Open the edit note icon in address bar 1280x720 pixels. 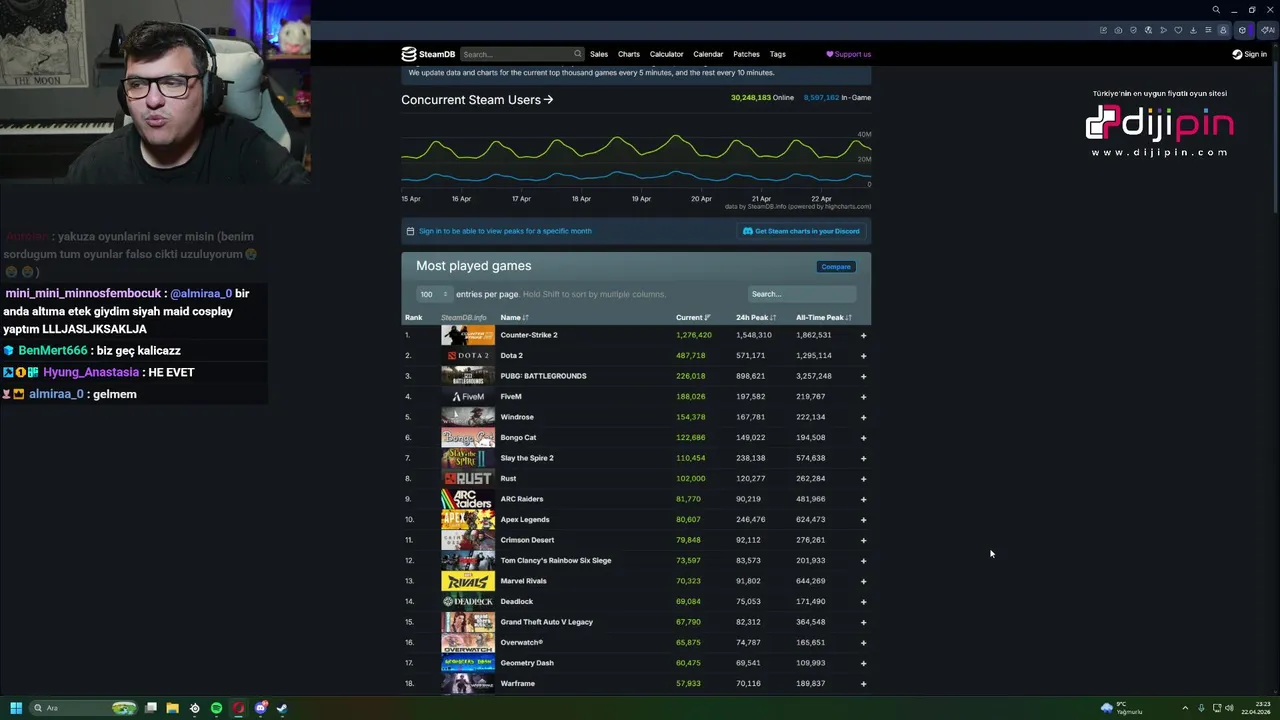coord(1103,30)
